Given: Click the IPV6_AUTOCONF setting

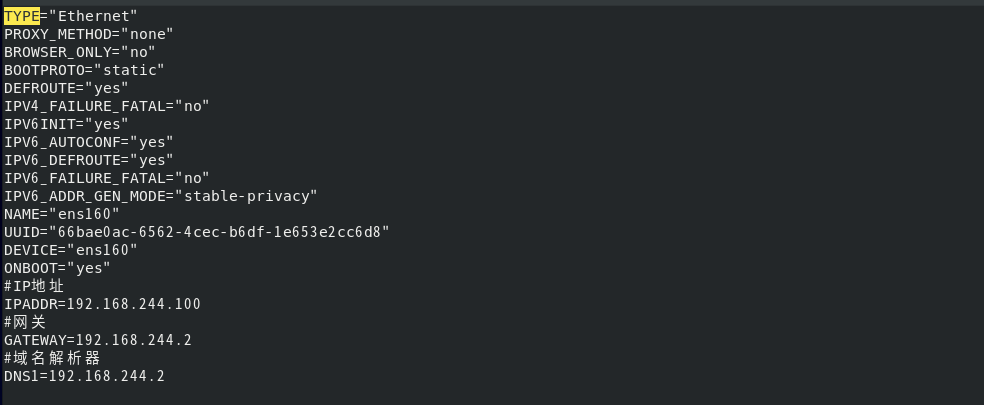Looking at the screenshot, I should pyautogui.click(x=88, y=142).
